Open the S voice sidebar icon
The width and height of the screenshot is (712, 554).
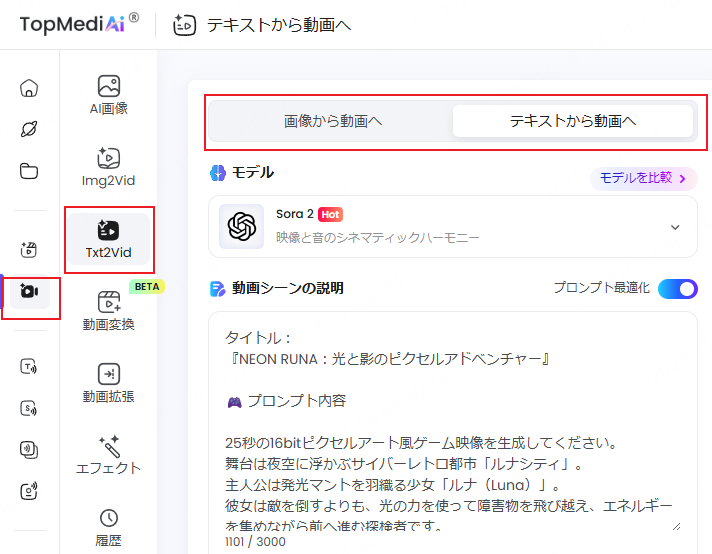[x=29, y=408]
